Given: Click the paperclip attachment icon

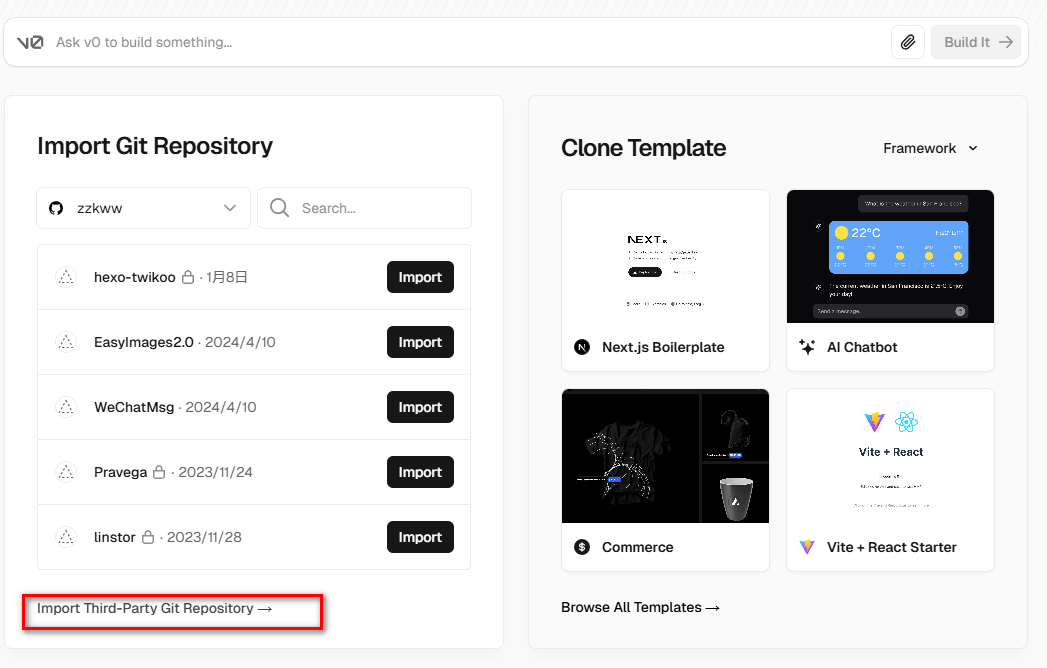Looking at the screenshot, I should click(908, 42).
